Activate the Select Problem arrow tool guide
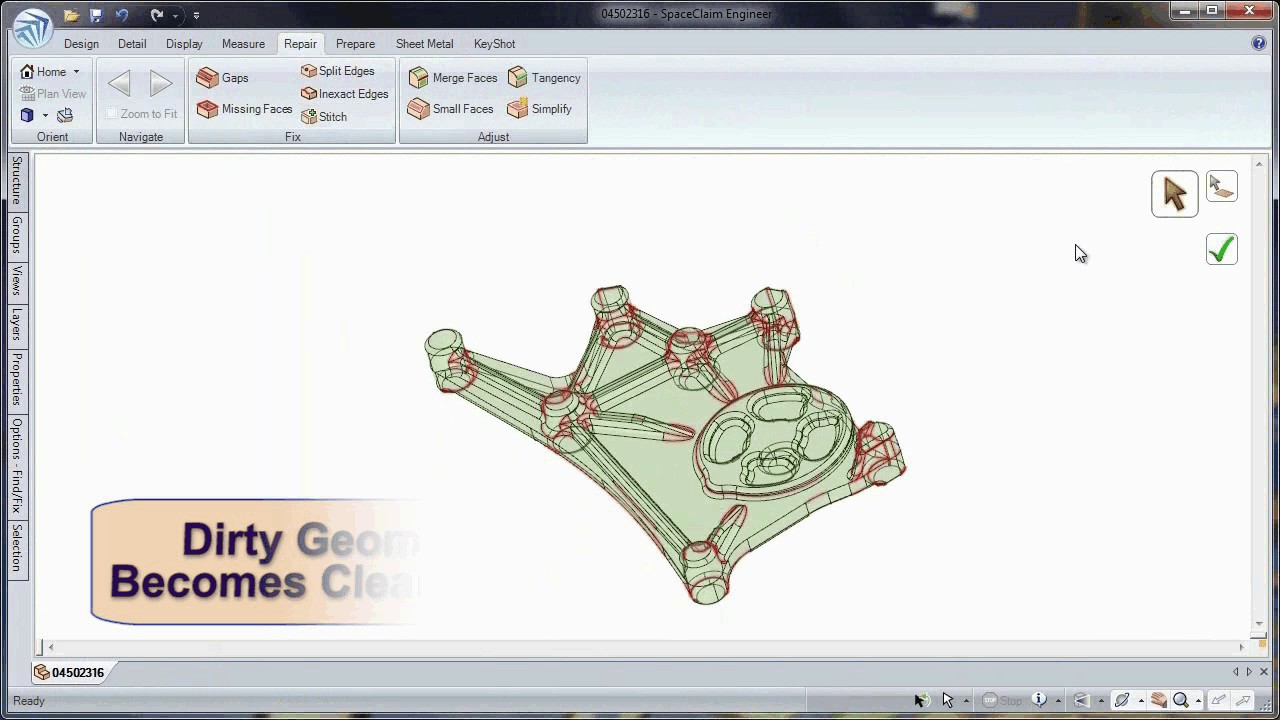This screenshot has width=1280, height=720. tap(1175, 194)
